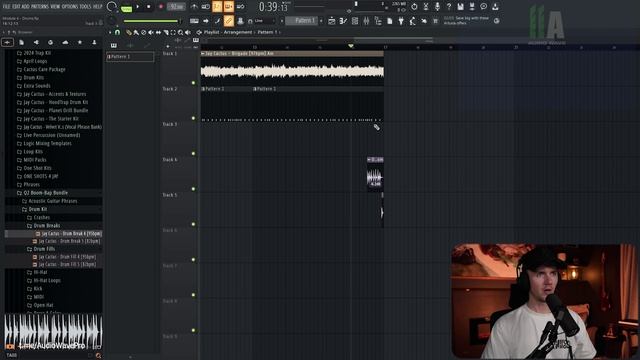Open the Channel Rack view icon
The image size is (640, 360).
point(355,21)
